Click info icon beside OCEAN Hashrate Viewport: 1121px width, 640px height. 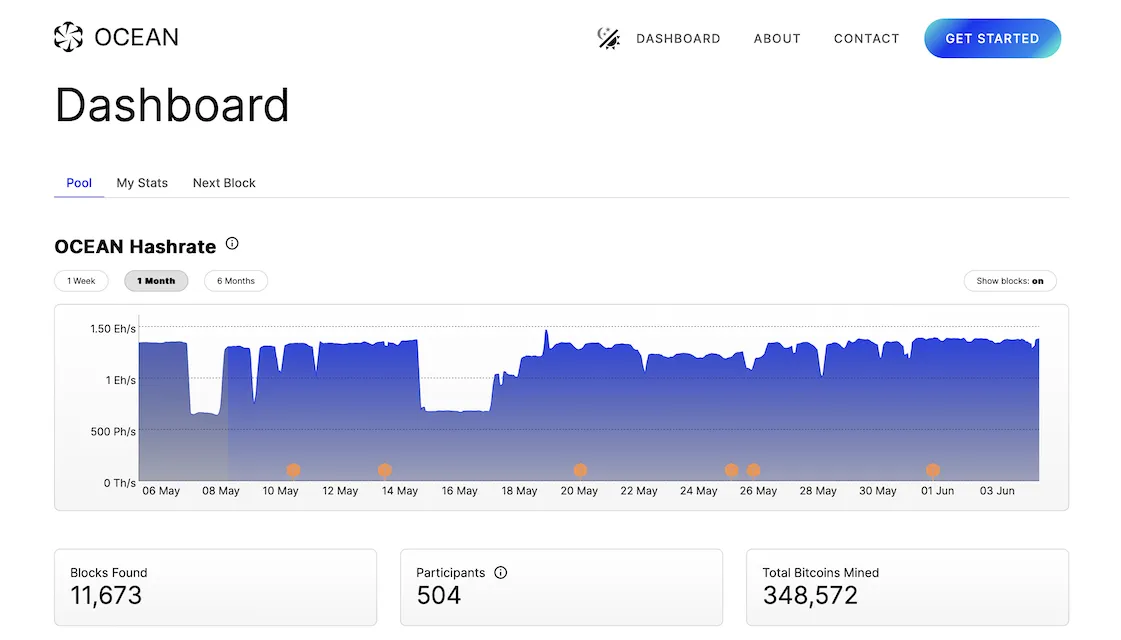232,244
